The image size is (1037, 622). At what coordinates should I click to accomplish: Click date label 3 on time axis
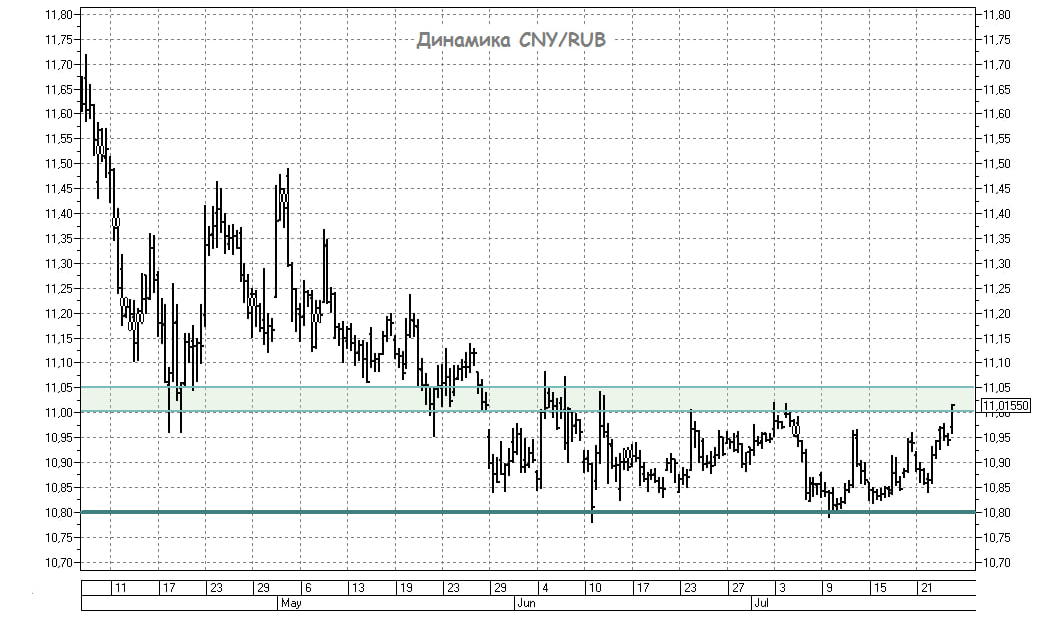coord(782,588)
